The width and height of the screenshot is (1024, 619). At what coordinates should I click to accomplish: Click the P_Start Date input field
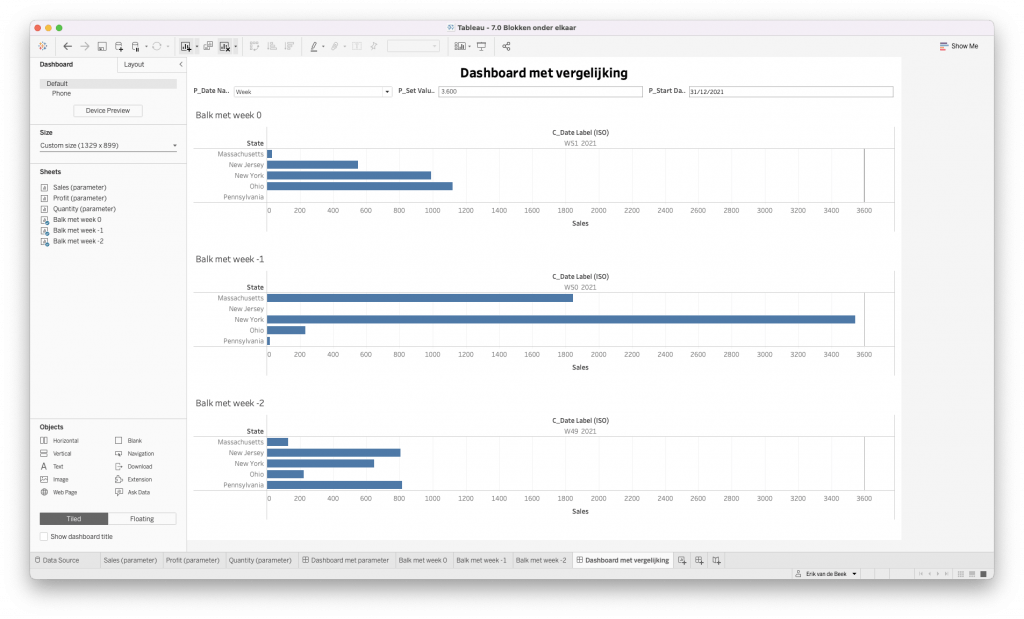789,91
